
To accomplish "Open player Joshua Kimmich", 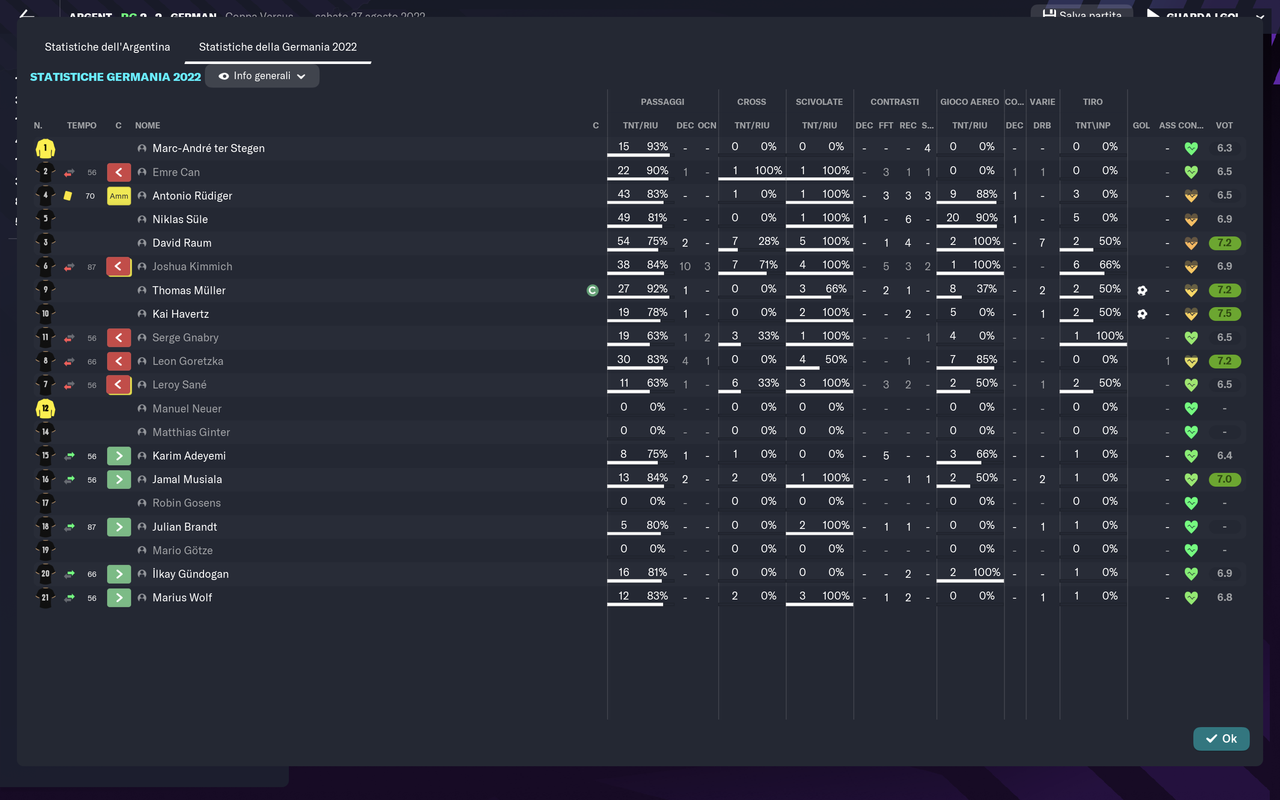I will [192, 267].
